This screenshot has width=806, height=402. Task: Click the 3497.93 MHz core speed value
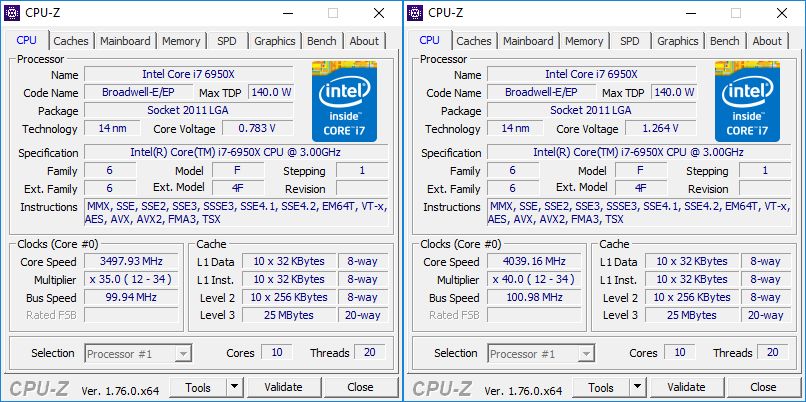coord(131,261)
